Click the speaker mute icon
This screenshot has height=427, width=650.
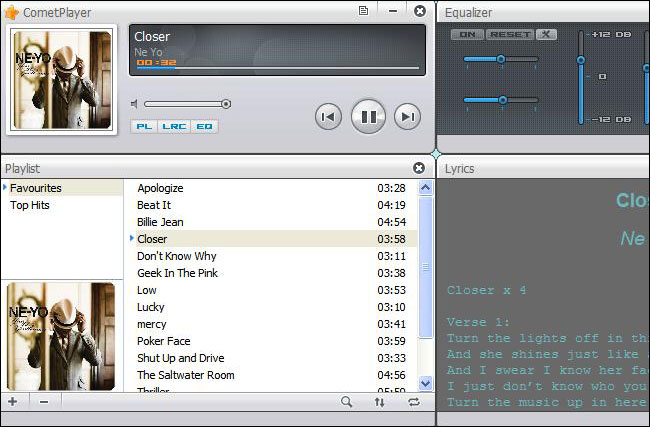click(135, 104)
